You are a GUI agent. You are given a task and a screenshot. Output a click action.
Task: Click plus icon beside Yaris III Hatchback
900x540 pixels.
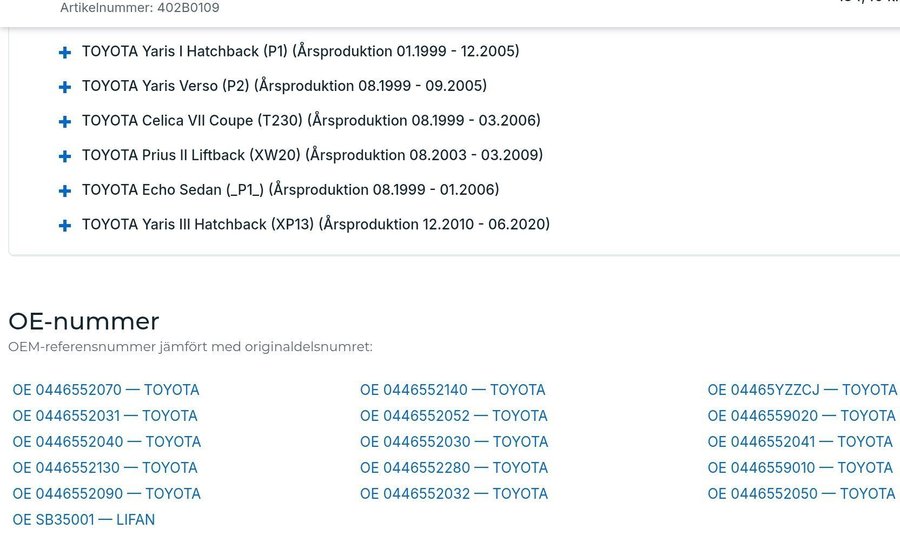point(65,226)
